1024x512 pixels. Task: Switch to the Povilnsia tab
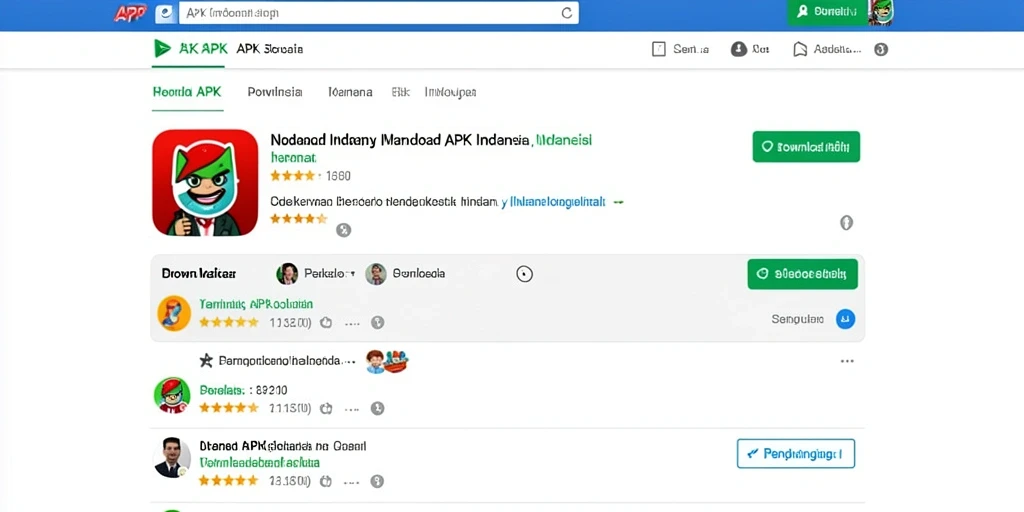[275, 92]
